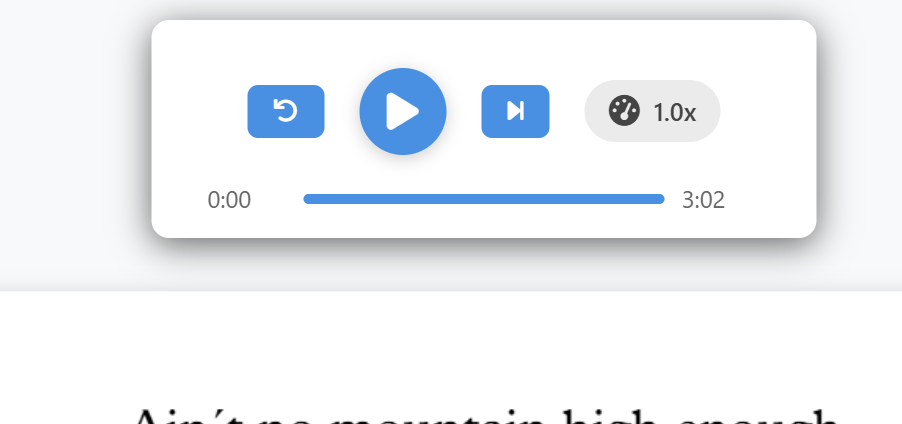Viewport: 902px width, 424px height.
Task: Click the "1.0x" text in the speed pill
Action: [x=674, y=112]
